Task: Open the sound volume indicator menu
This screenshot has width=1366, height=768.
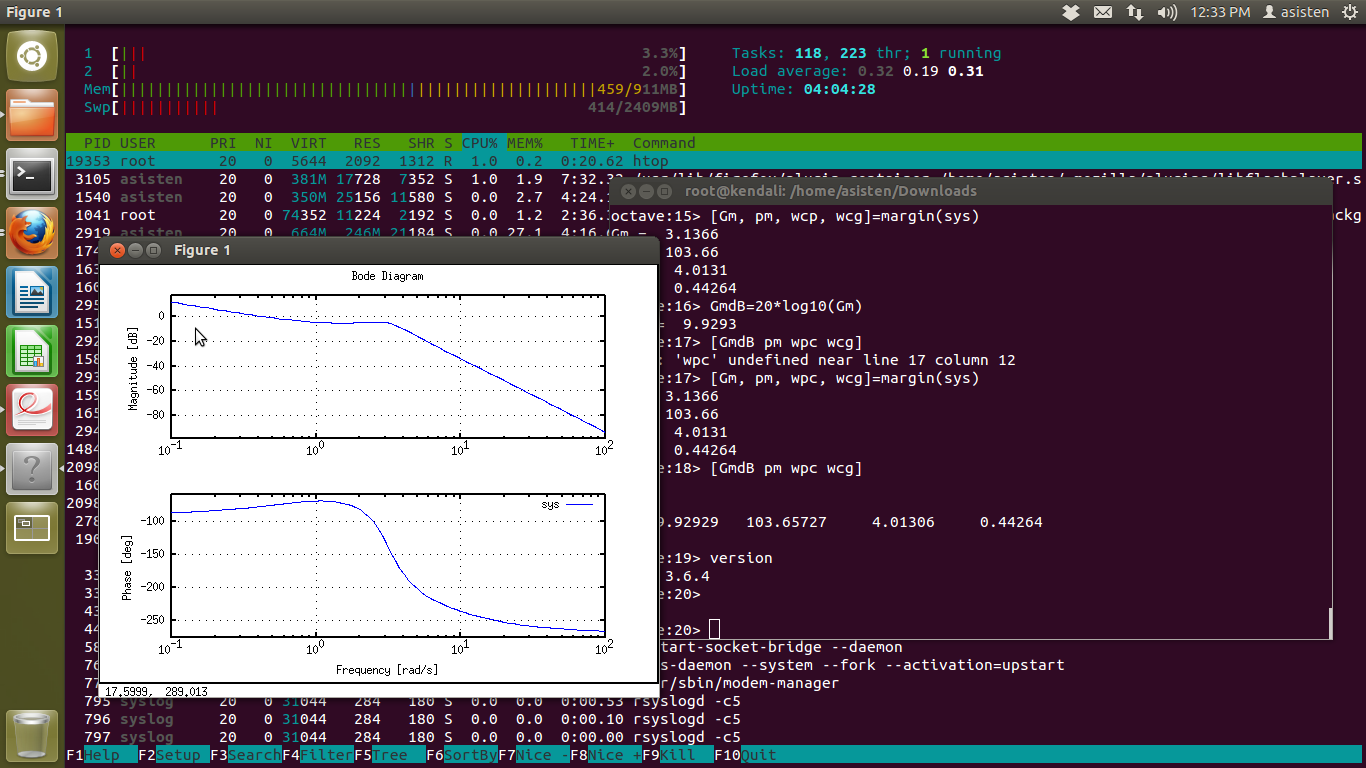Action: click(1166, 12)
